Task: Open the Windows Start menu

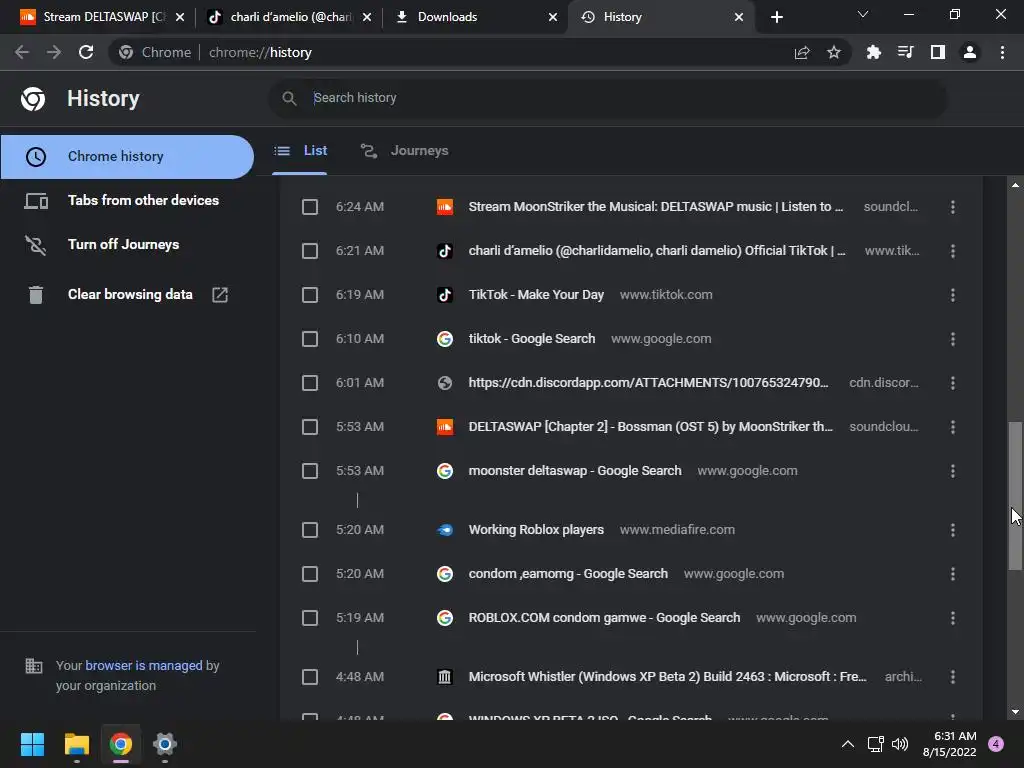Action: click(32, 744)
